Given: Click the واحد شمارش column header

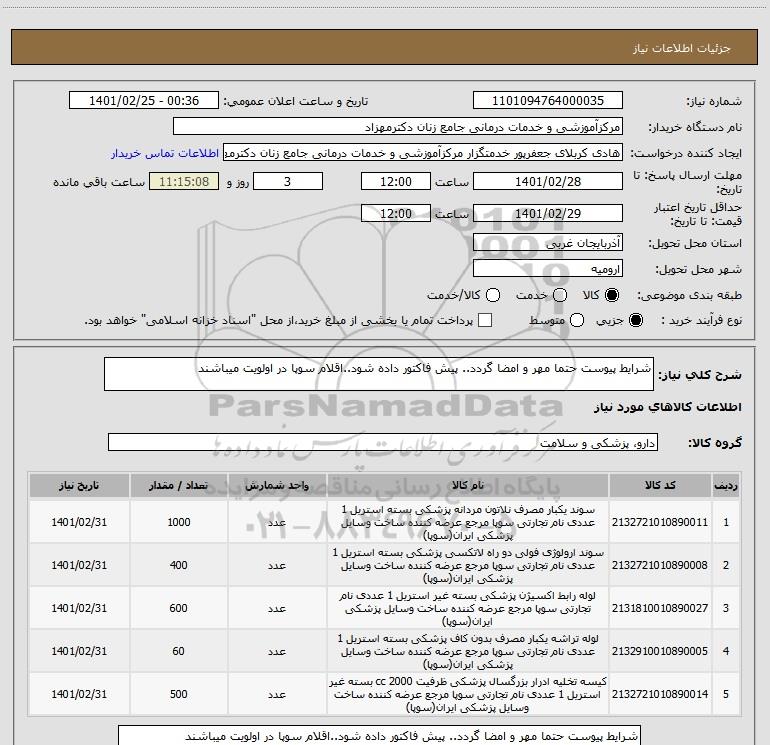Looking at the screenshot, I should [277, 486].
